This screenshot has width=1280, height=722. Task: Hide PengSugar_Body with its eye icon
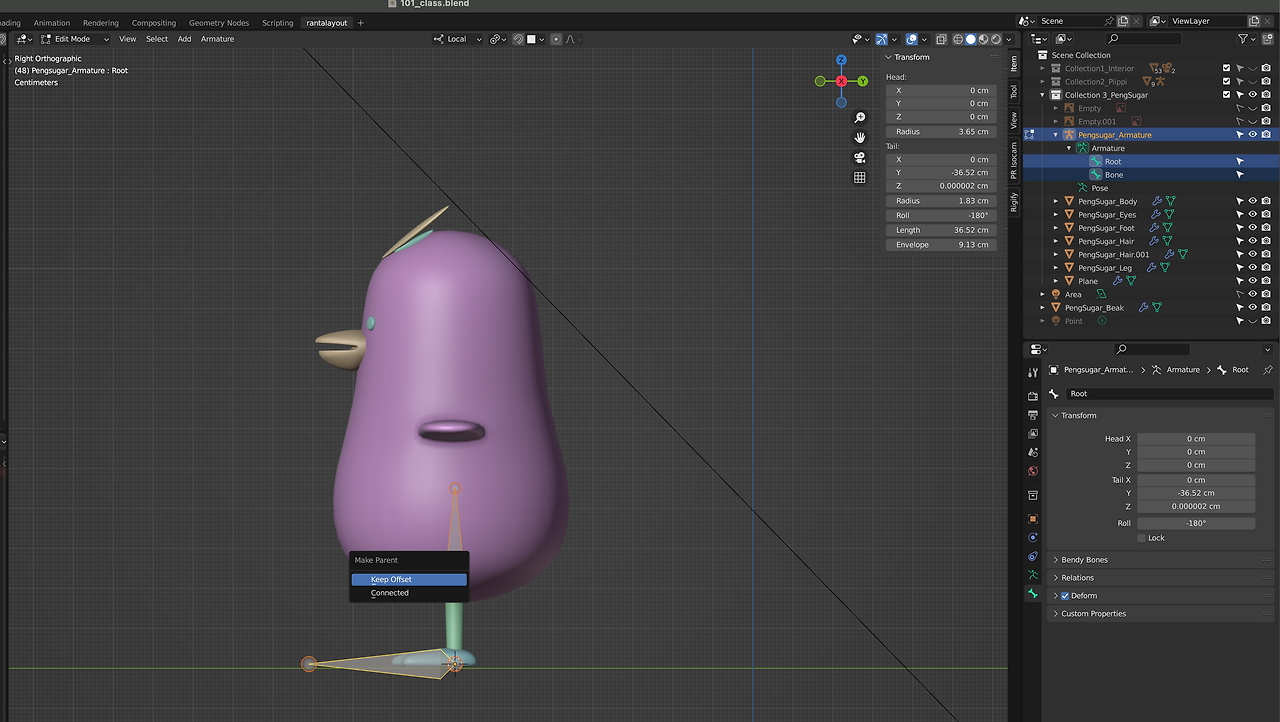click(1252, 201)
